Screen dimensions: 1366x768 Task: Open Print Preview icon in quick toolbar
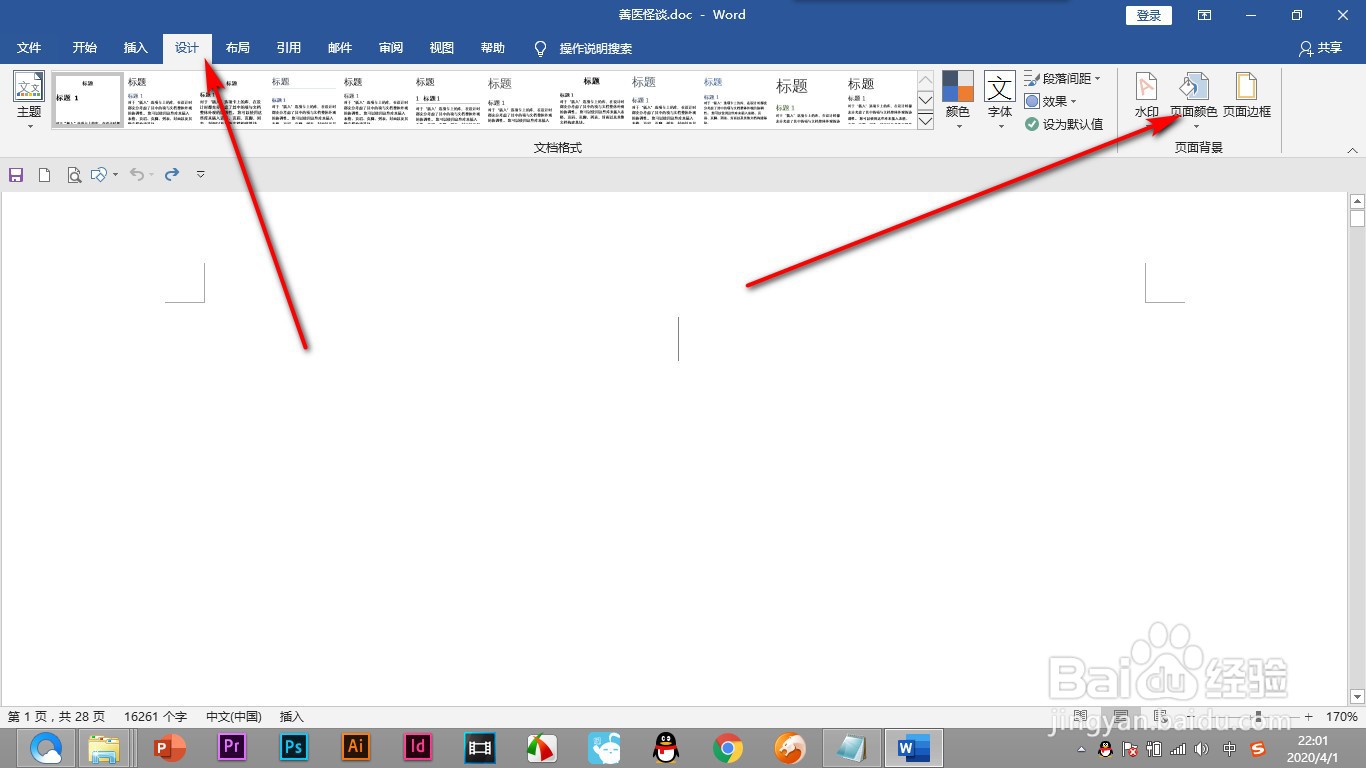point(73,175)
